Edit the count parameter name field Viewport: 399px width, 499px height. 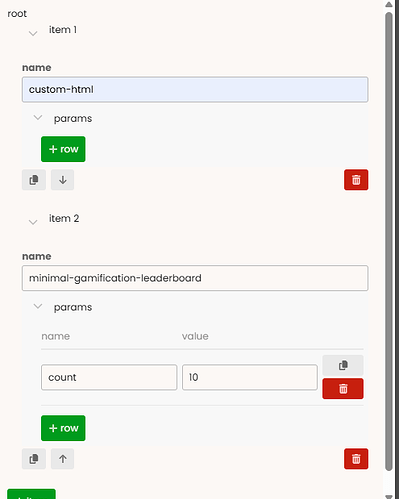109,377
